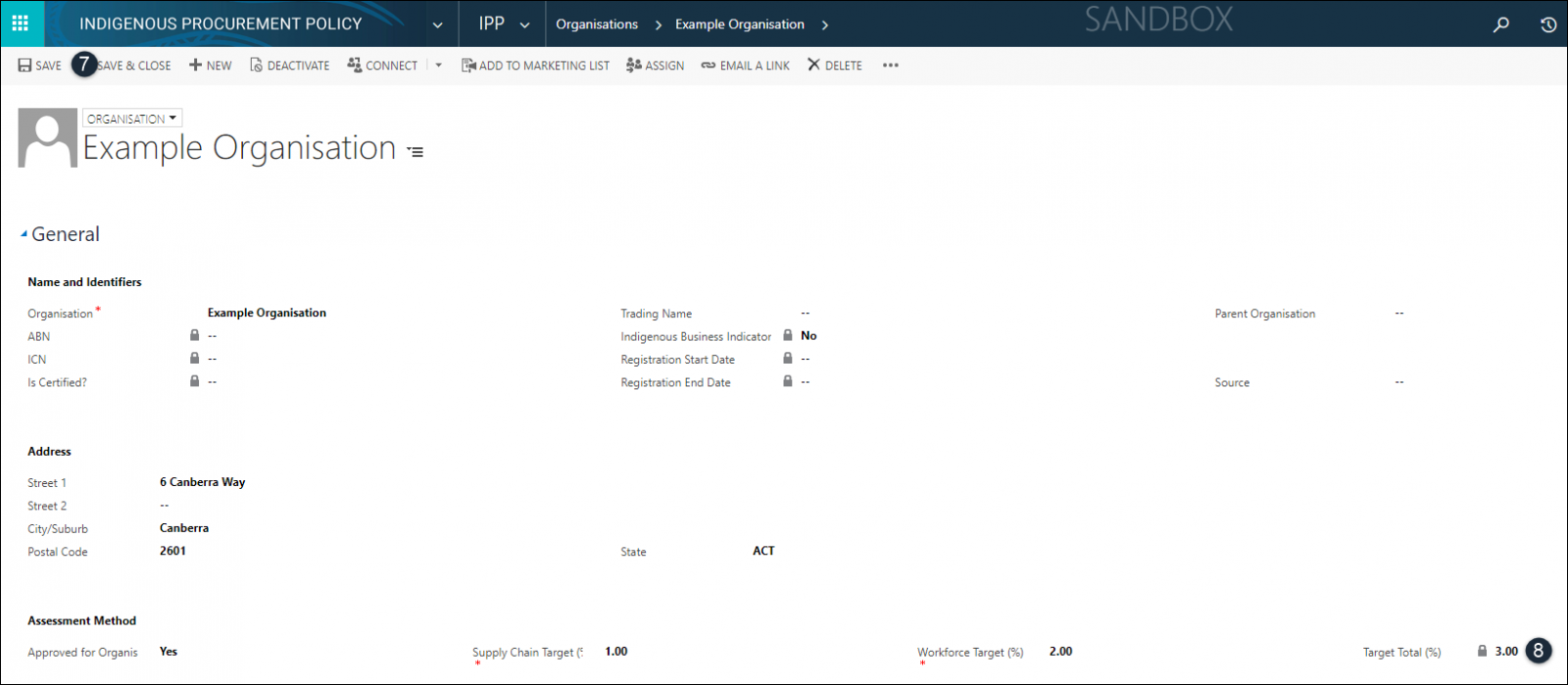
Task: Click the Assessment Method heading
Action: point(81,621)
